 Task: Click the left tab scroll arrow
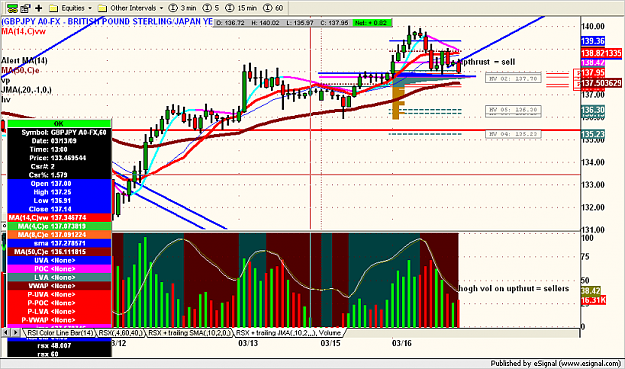[6, 332]
